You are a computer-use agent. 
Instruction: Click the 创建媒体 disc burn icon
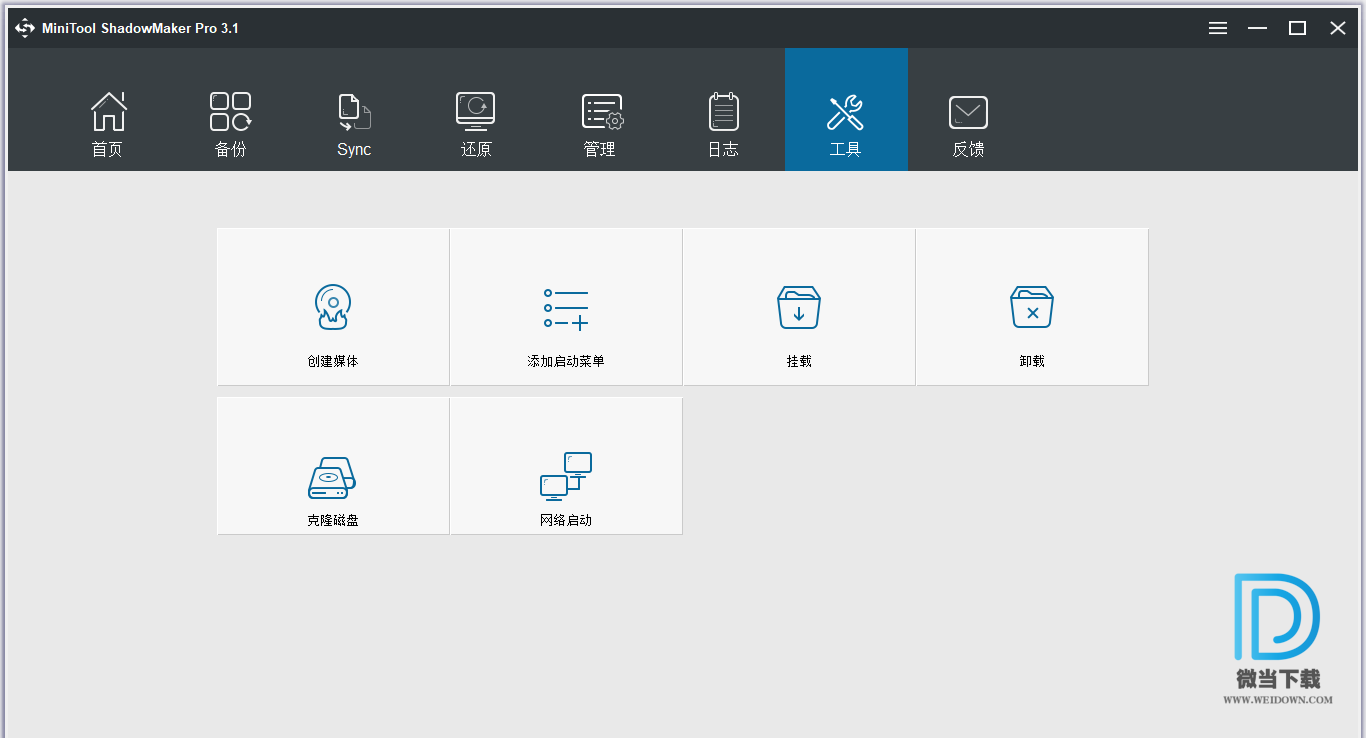[x=332, y=306]
